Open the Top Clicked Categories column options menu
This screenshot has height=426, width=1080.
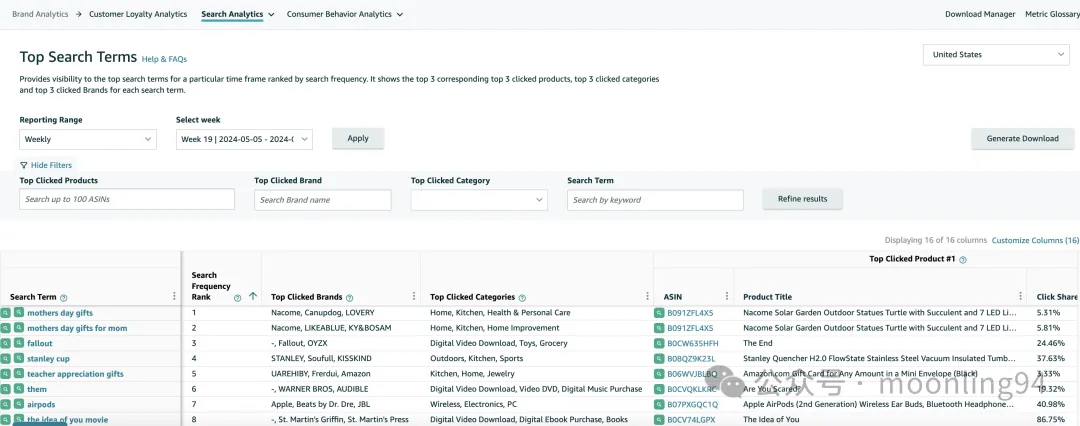(647, 296)
